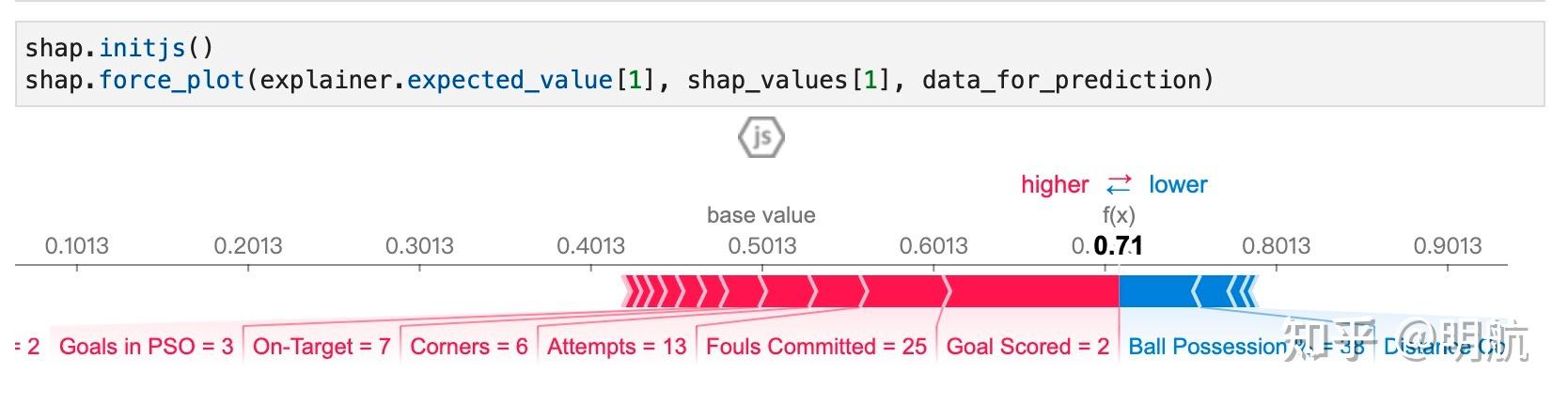Click the shap.force_plot code line in the cell
The width and height of the screenshot is (1568, 404).
tap(619, 80)
